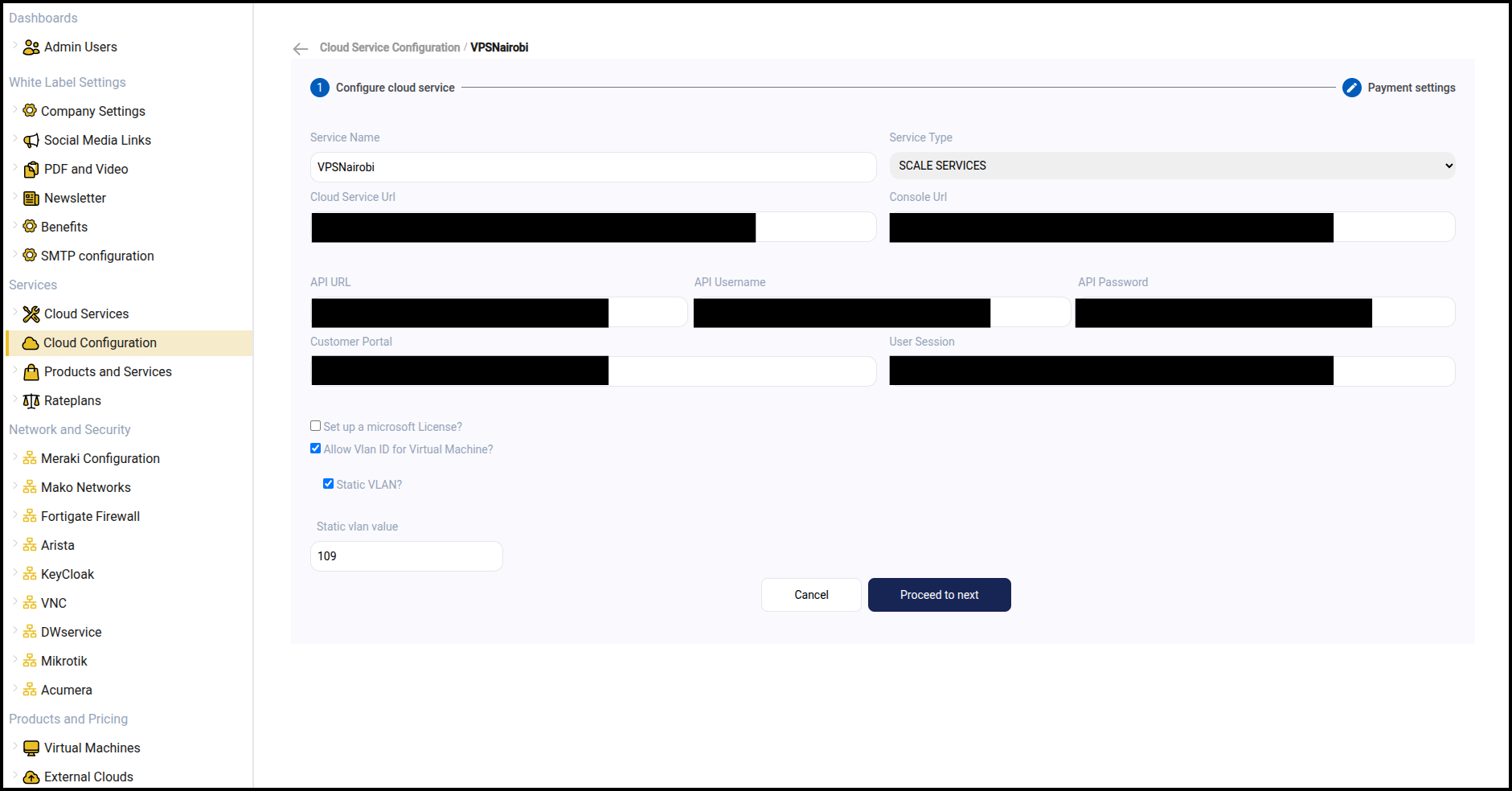1512x791 pixels.
Task: Click the Dashboards section heading
Action: 43,18
